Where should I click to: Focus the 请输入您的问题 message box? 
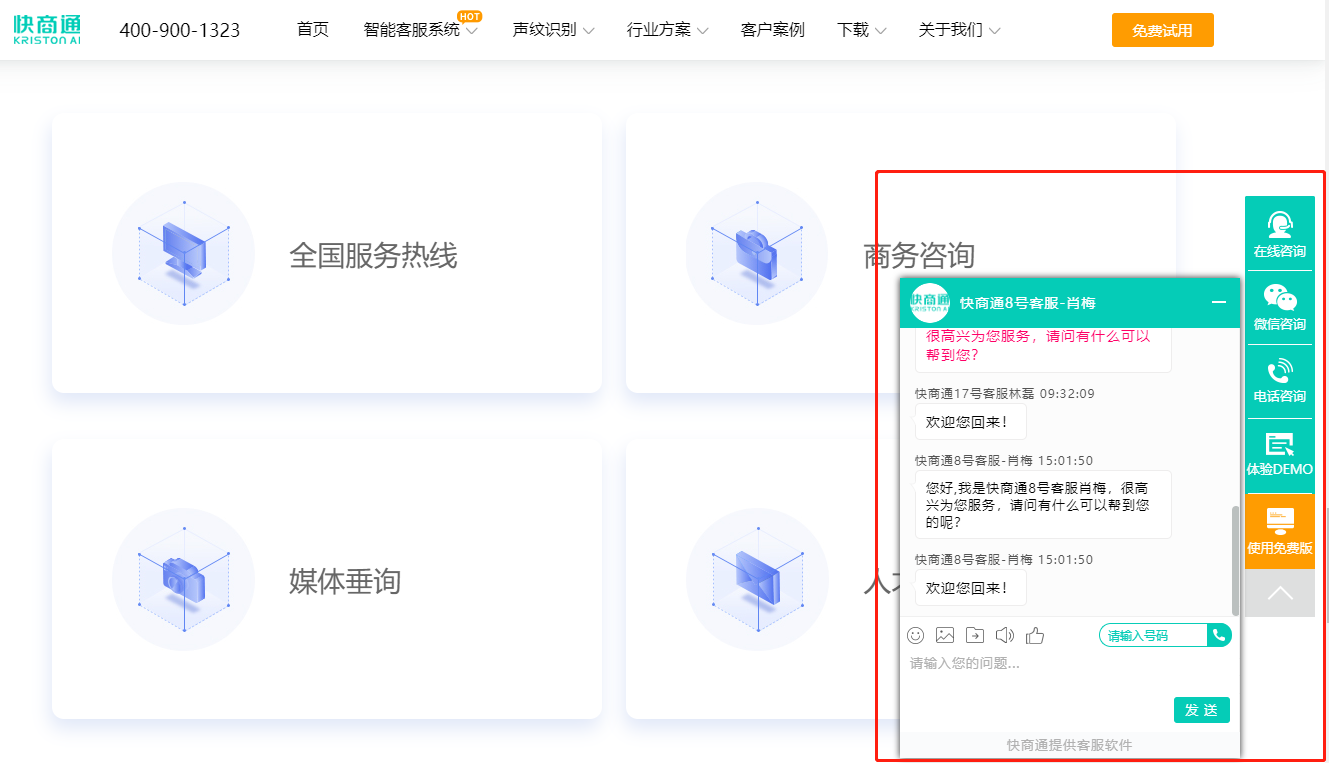pos(1069,672)
